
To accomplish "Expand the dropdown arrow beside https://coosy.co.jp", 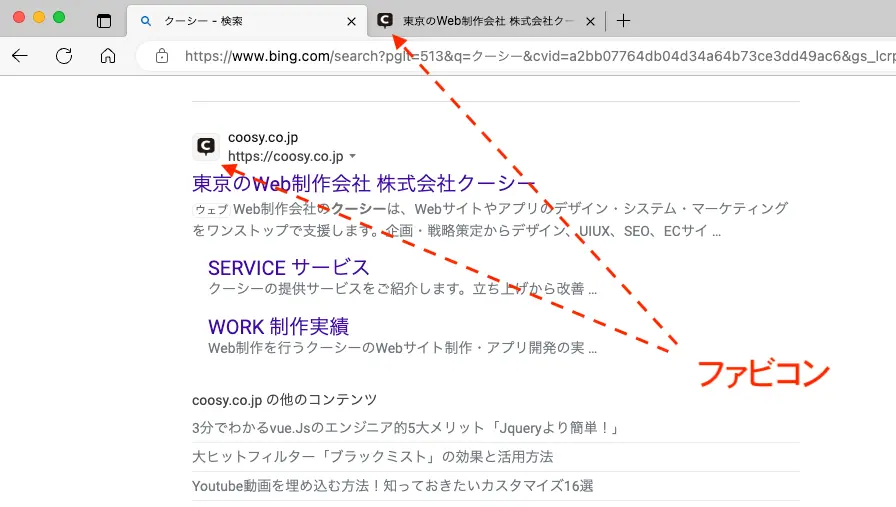I will pos(353,156).
